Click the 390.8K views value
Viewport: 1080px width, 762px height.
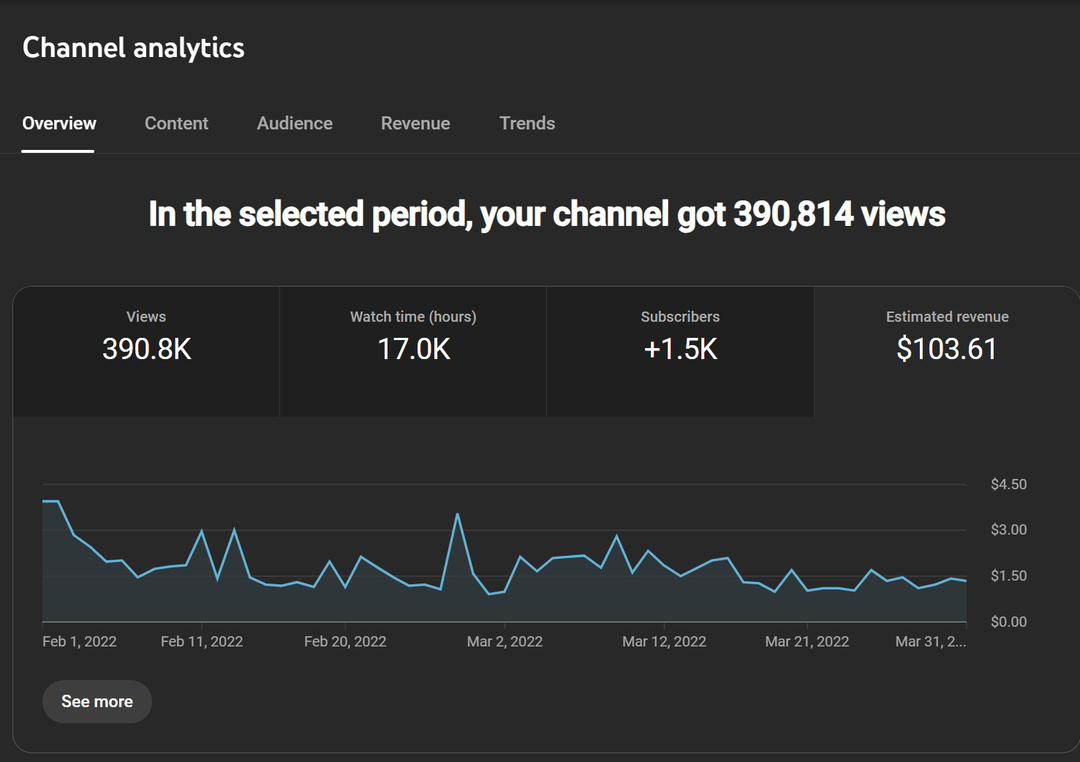click(146, 350)
